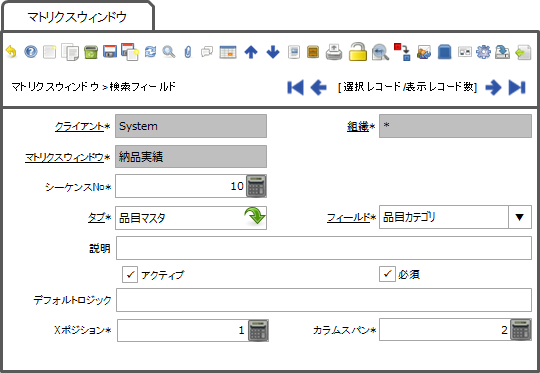Click the クライアント label link
Viewport: 540px width, 373px height.
coord(79,126)
